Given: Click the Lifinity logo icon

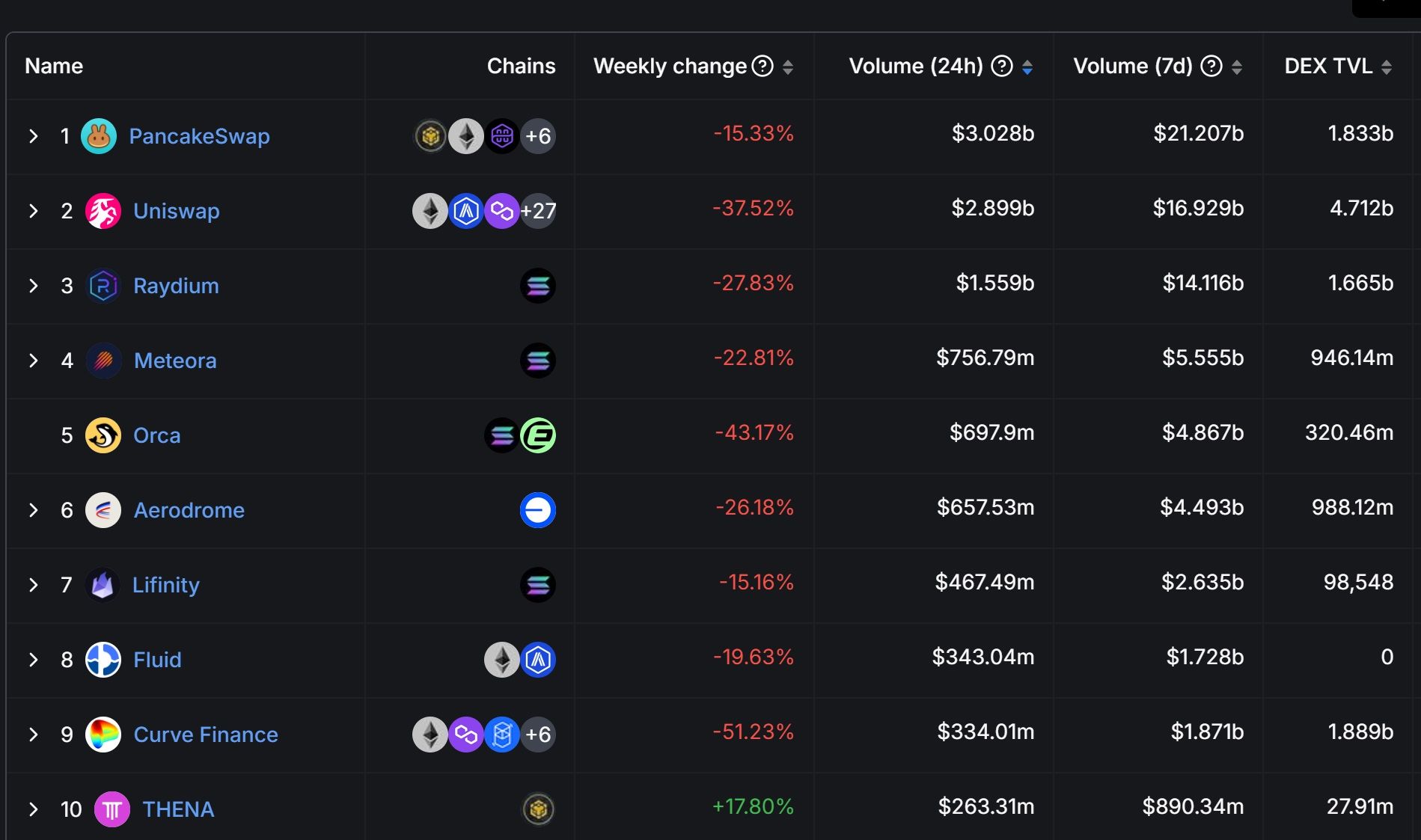Looking at the screenshot, I should tap(103, 585).
